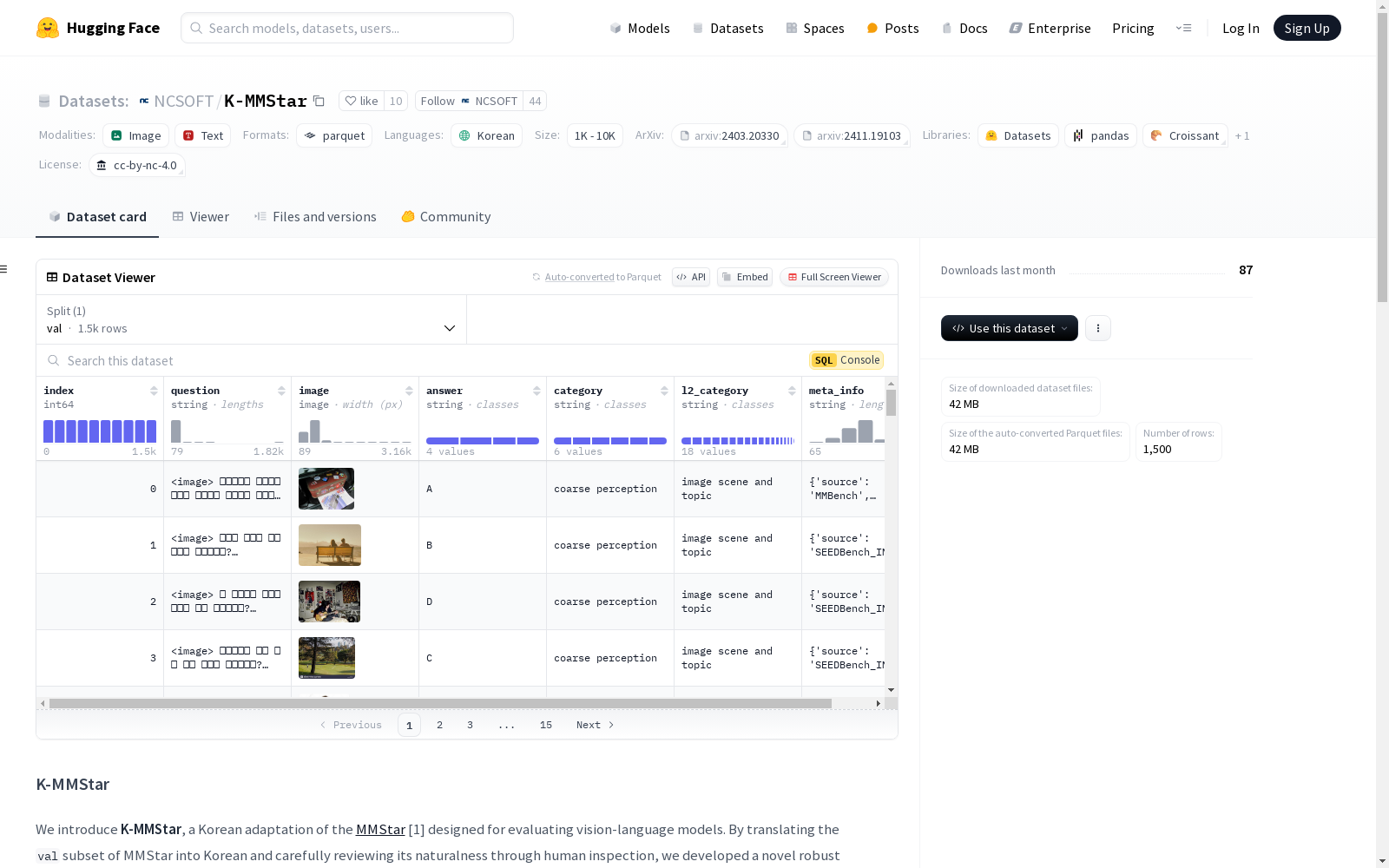1389x868 pixels.
Task: Open Spaces in the top navigation
Action: (815, 28)
